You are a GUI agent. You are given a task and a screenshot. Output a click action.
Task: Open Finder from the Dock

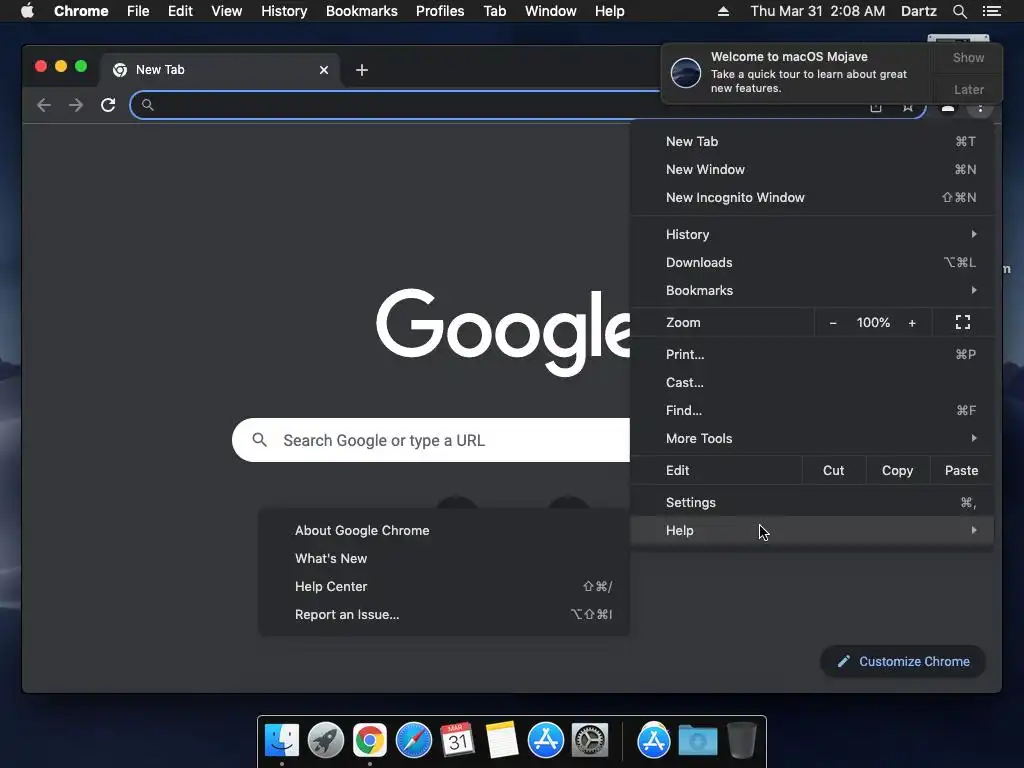pos(282,741)
